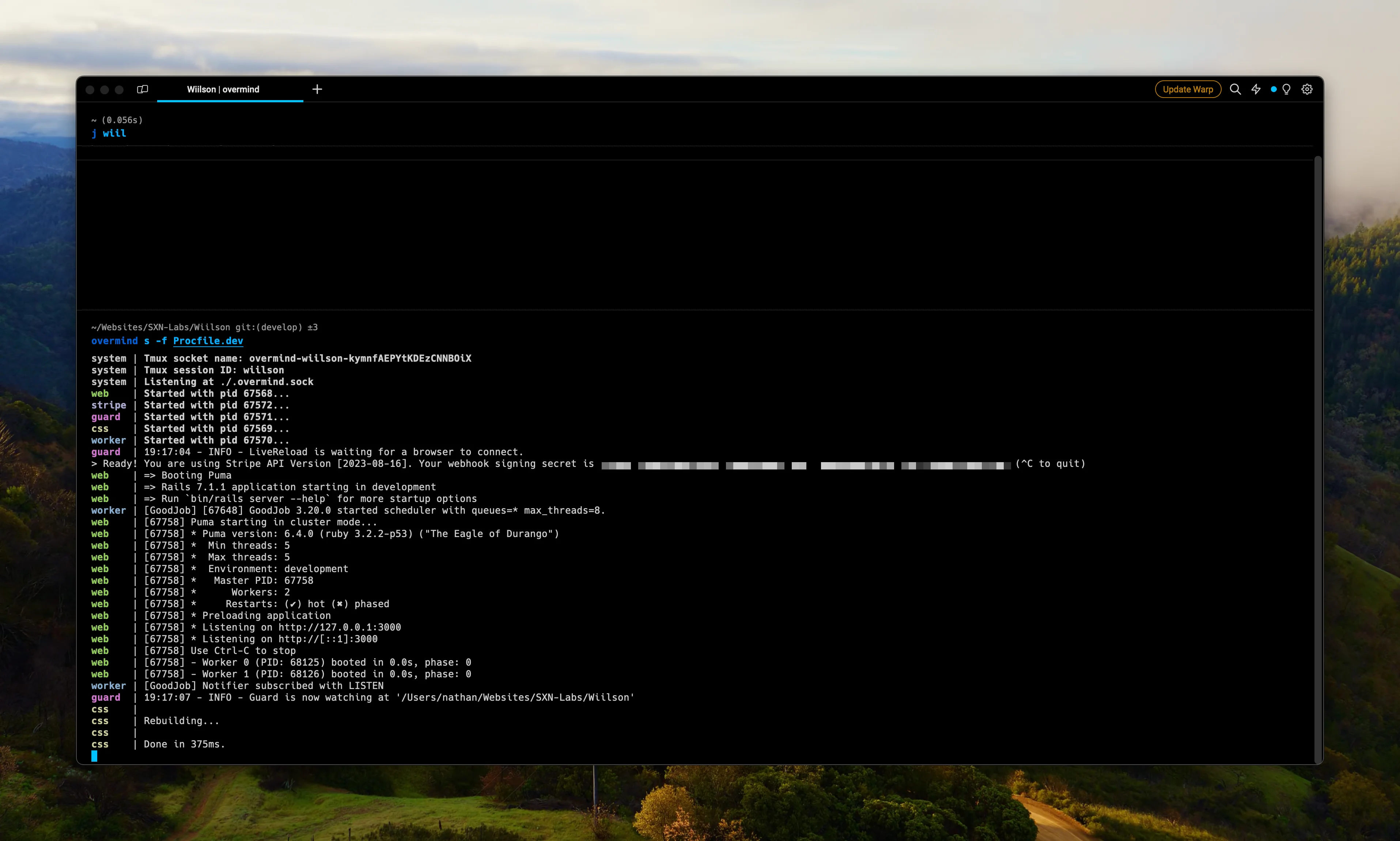
Task: Click 'Started with pid 67571...' line
Action: [x=217, y=417]
